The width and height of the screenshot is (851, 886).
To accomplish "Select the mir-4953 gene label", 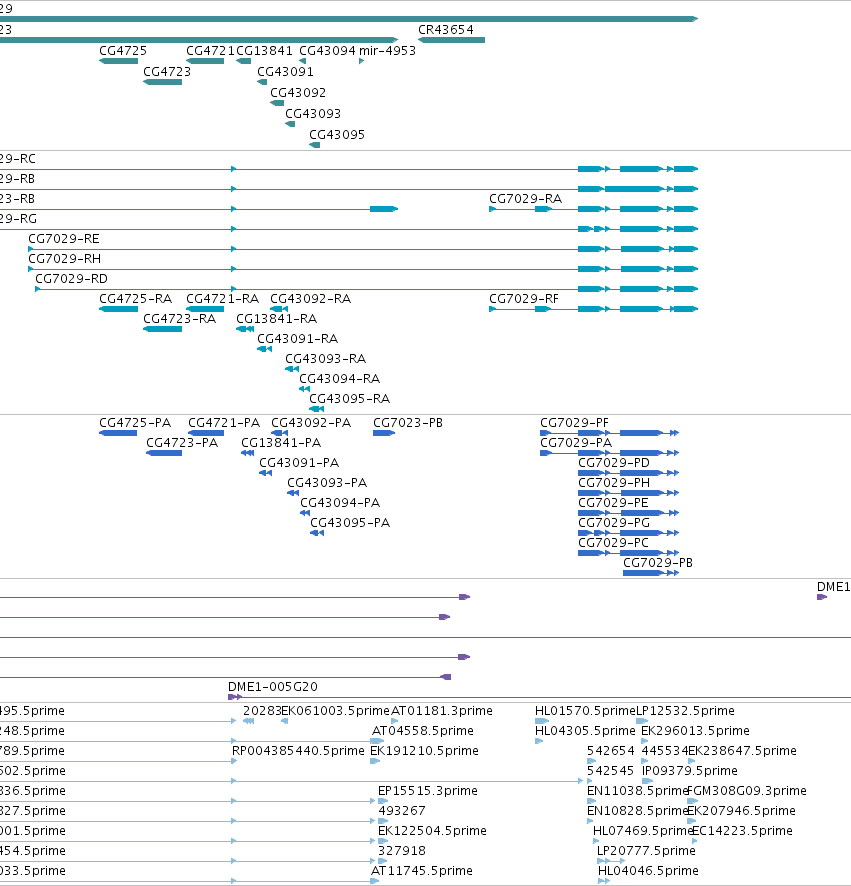I will 387,51.
